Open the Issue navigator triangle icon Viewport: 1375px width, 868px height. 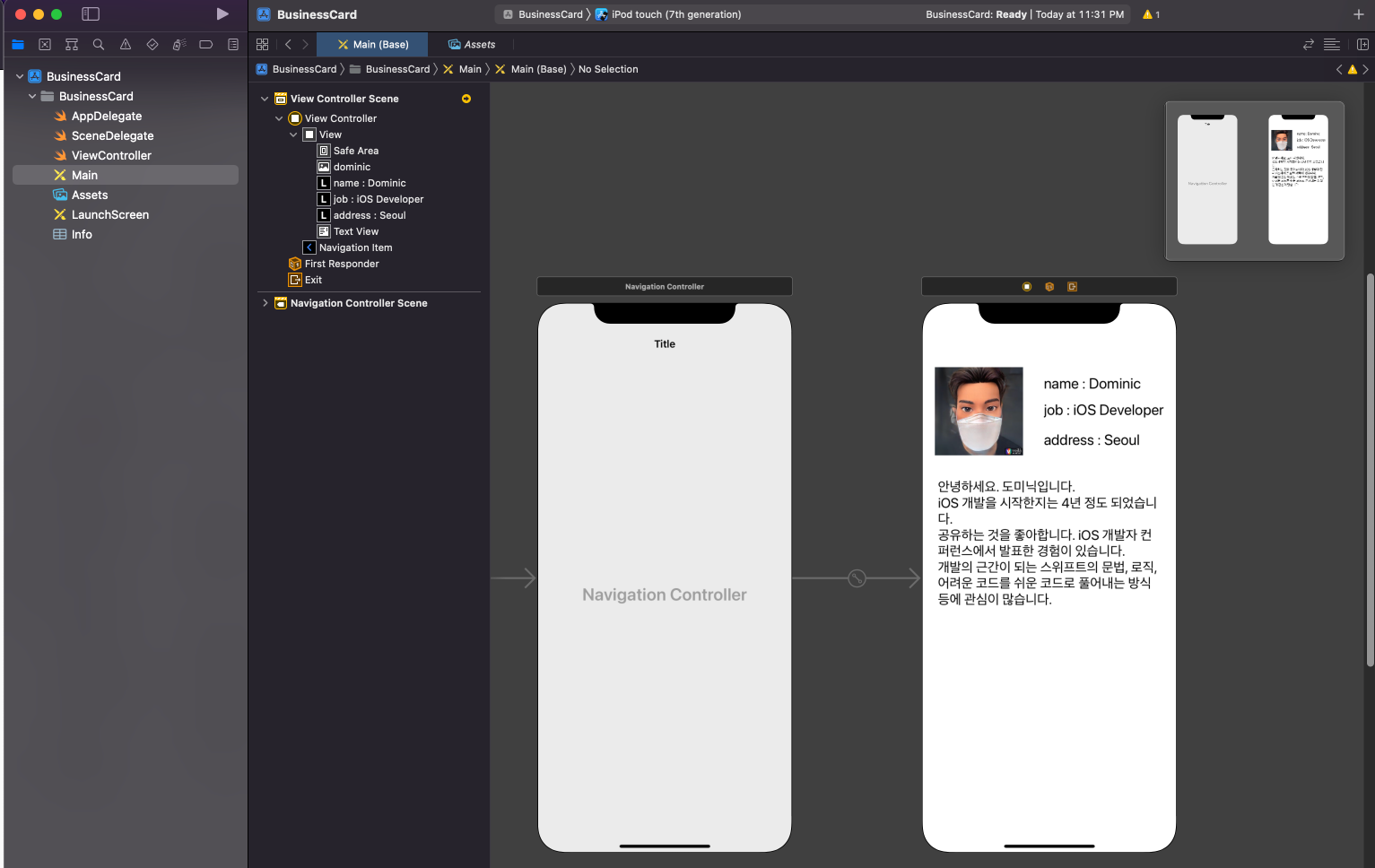pos(126,44)
